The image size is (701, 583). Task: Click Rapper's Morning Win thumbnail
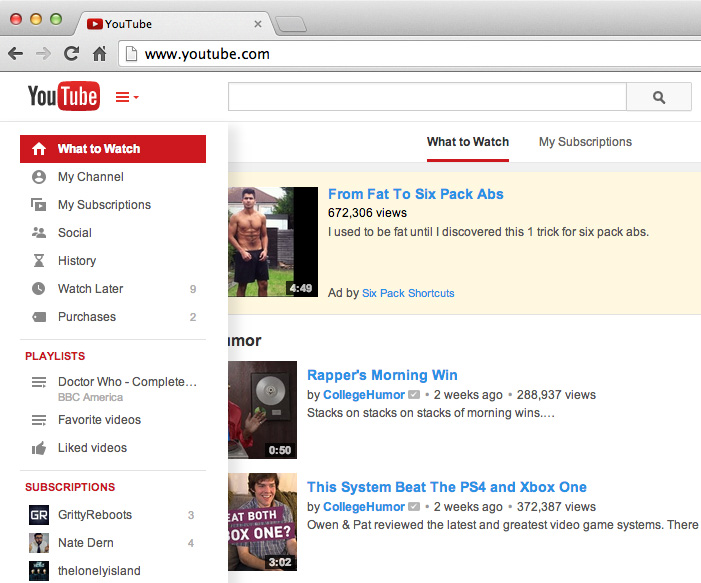click(x=262, y=410)
